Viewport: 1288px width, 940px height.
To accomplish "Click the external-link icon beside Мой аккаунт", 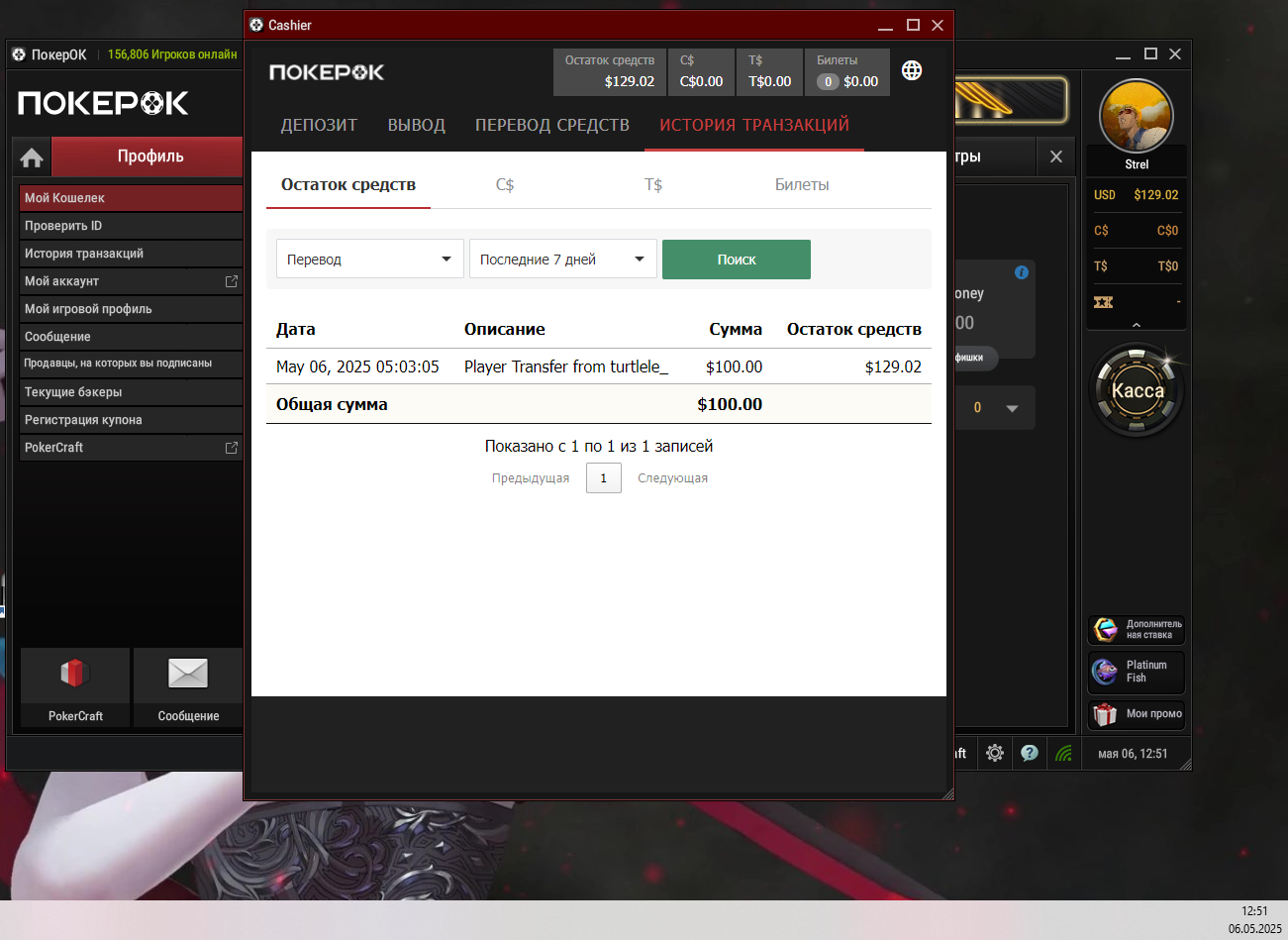I will pyautogui.click(x=232, y=281).
